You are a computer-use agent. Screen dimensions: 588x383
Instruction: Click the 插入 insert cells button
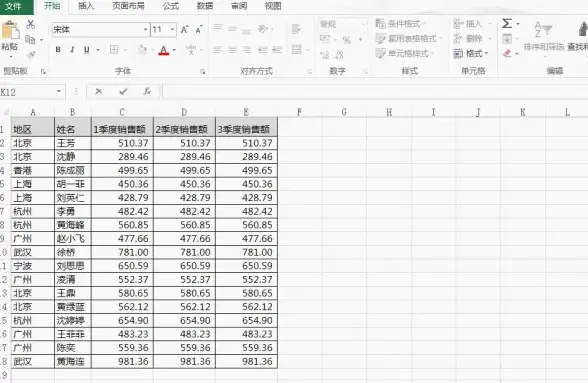[472, 24]
